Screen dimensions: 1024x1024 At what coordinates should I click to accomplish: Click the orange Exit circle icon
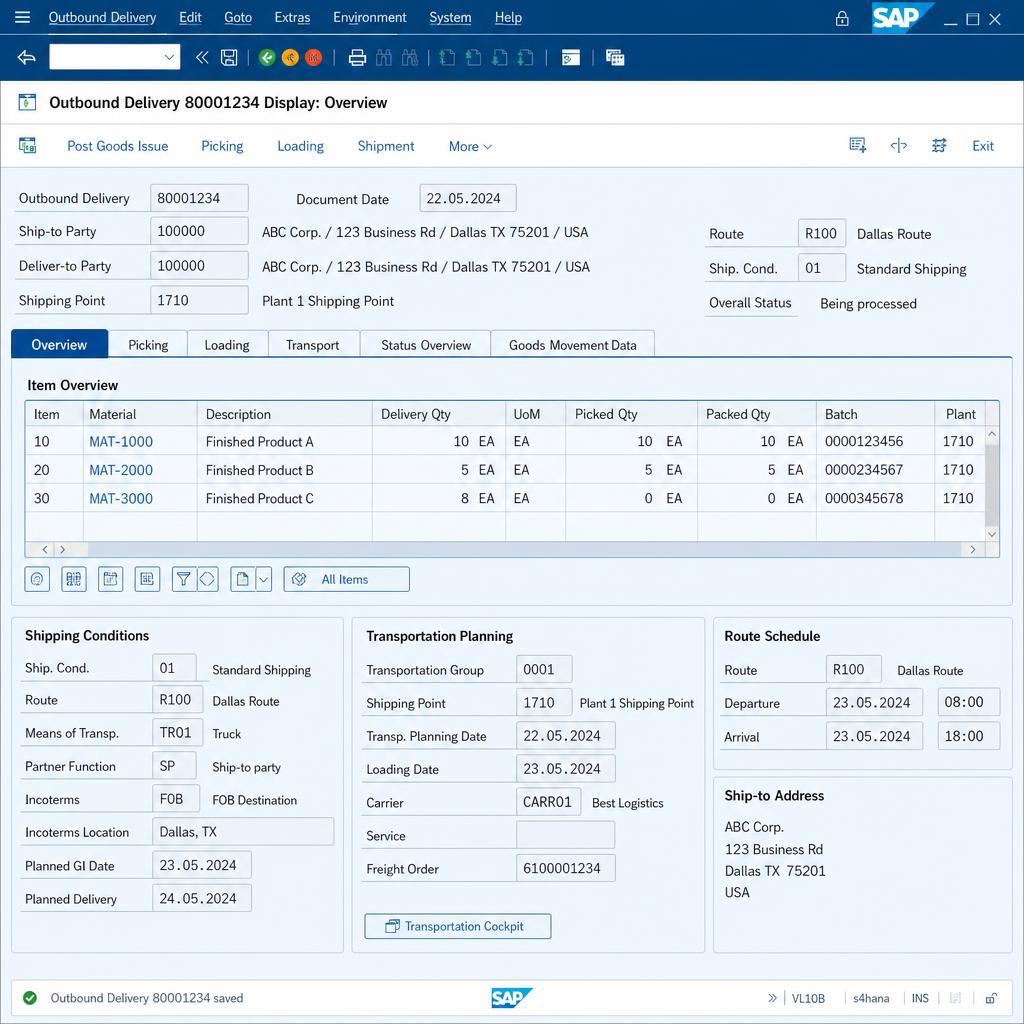[x=290, y=58]
